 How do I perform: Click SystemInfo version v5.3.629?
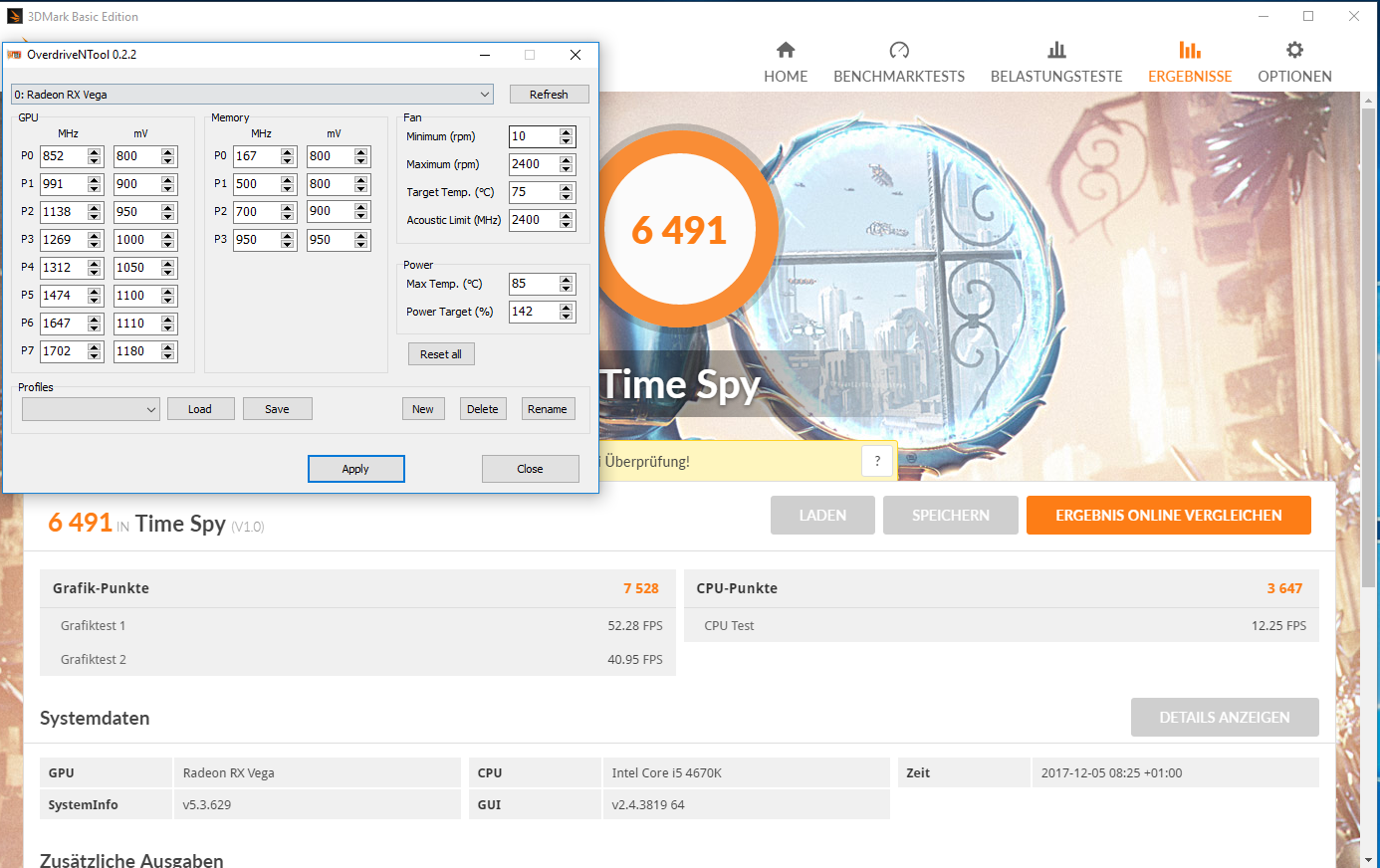click(207, 805)
